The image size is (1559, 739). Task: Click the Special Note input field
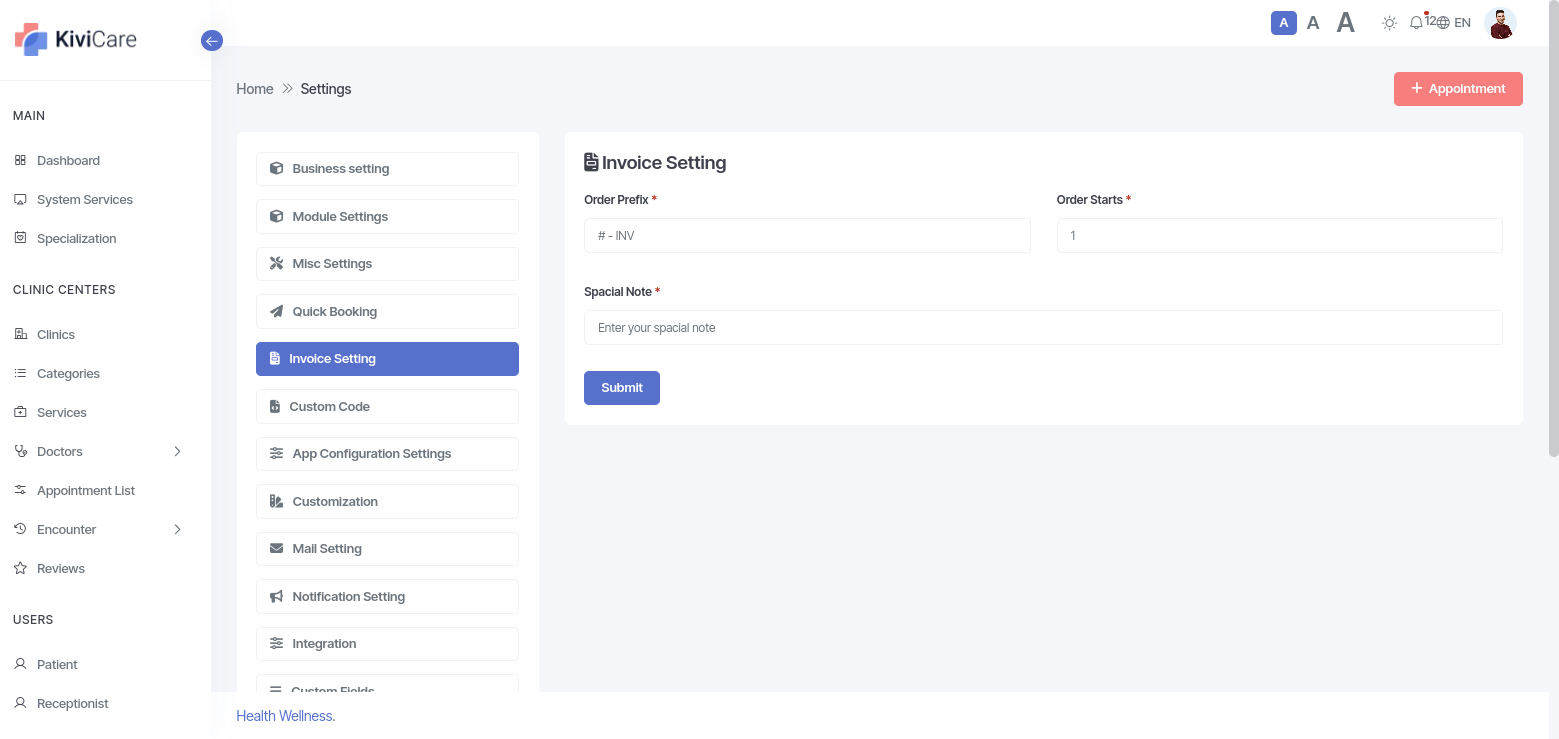coord(1043,328)
